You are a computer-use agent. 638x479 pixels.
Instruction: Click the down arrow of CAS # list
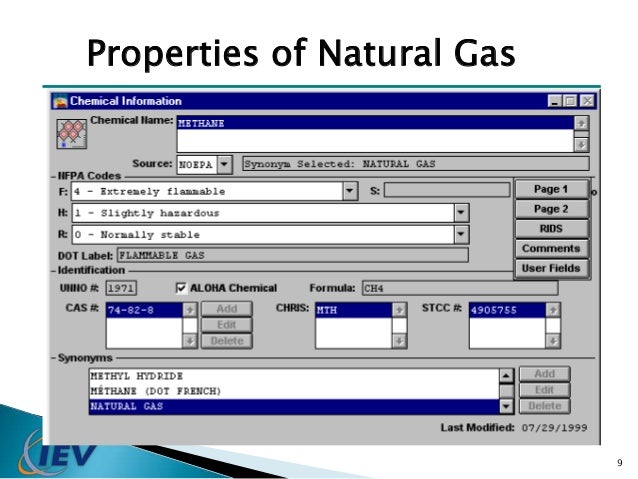coord(190,341)
